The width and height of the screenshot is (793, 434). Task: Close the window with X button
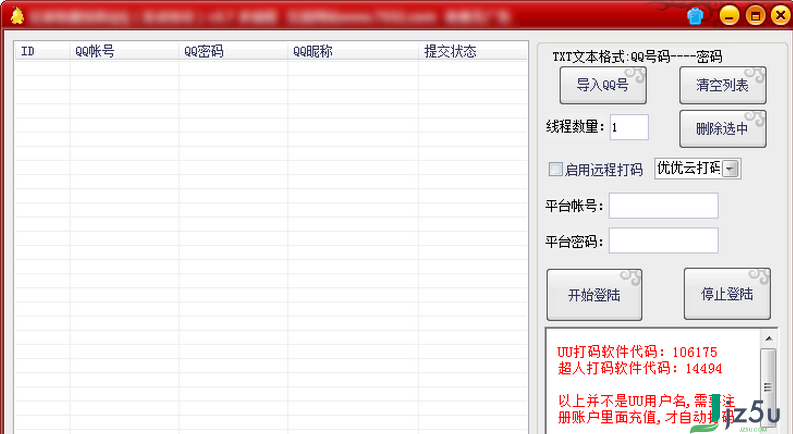point(780,16)
